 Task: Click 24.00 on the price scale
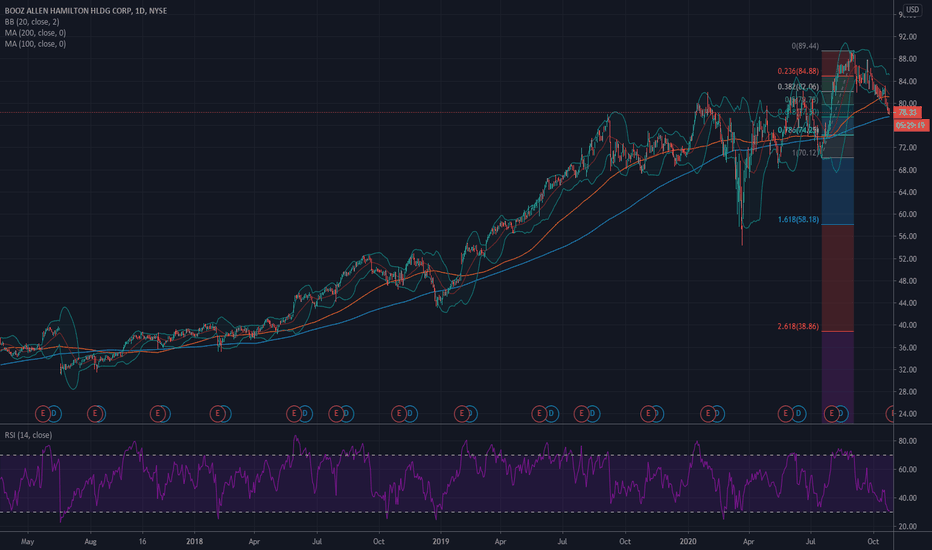(908, 414)
